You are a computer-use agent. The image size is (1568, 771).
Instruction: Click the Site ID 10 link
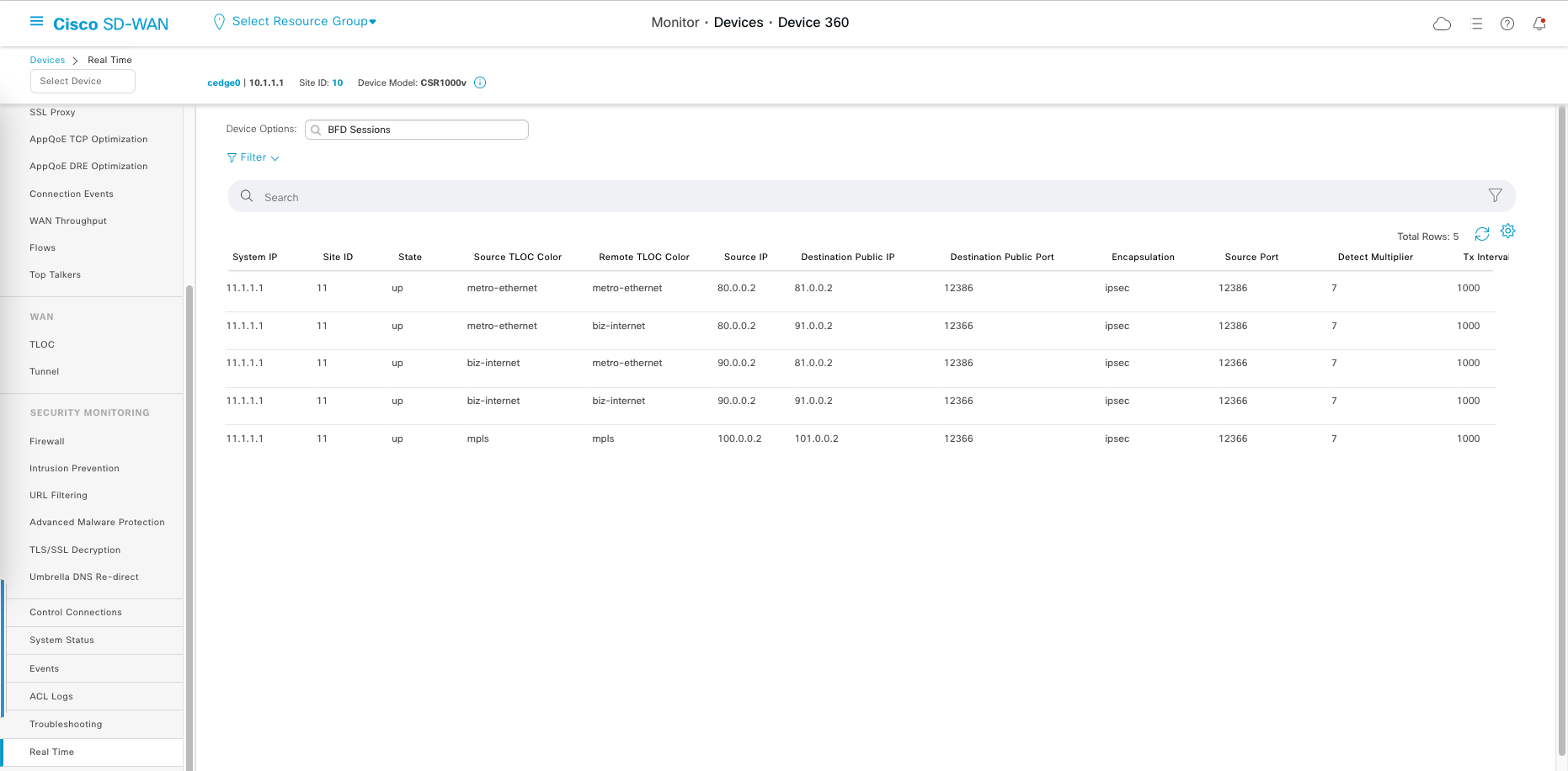click(338, 82)
